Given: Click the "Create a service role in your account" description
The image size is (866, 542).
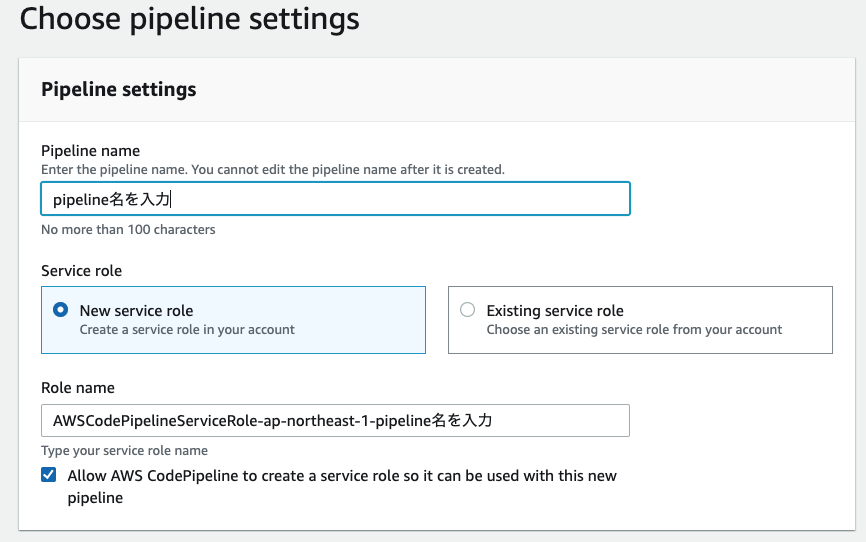Looking at the screenshot, I should click(x=187, y=329).
